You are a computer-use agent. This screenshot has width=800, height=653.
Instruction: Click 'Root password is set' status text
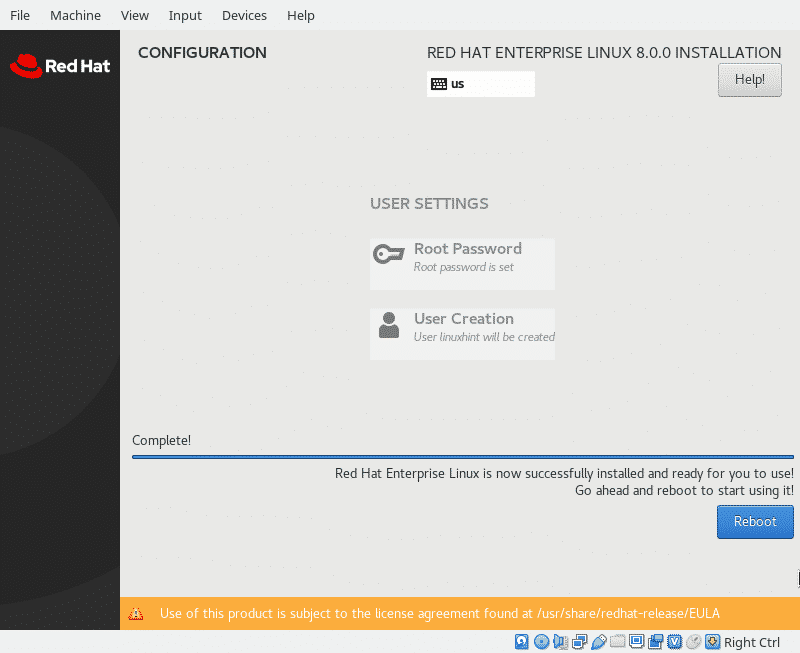tap(463, 267)
